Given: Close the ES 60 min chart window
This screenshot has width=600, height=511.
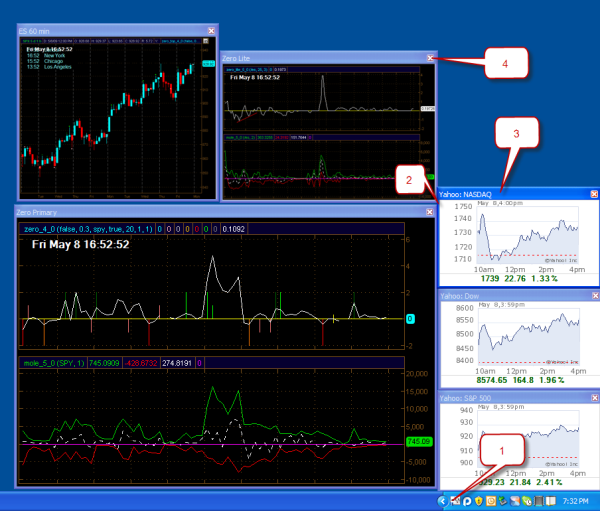Looking at the screenshot, I should click(210, 31).
